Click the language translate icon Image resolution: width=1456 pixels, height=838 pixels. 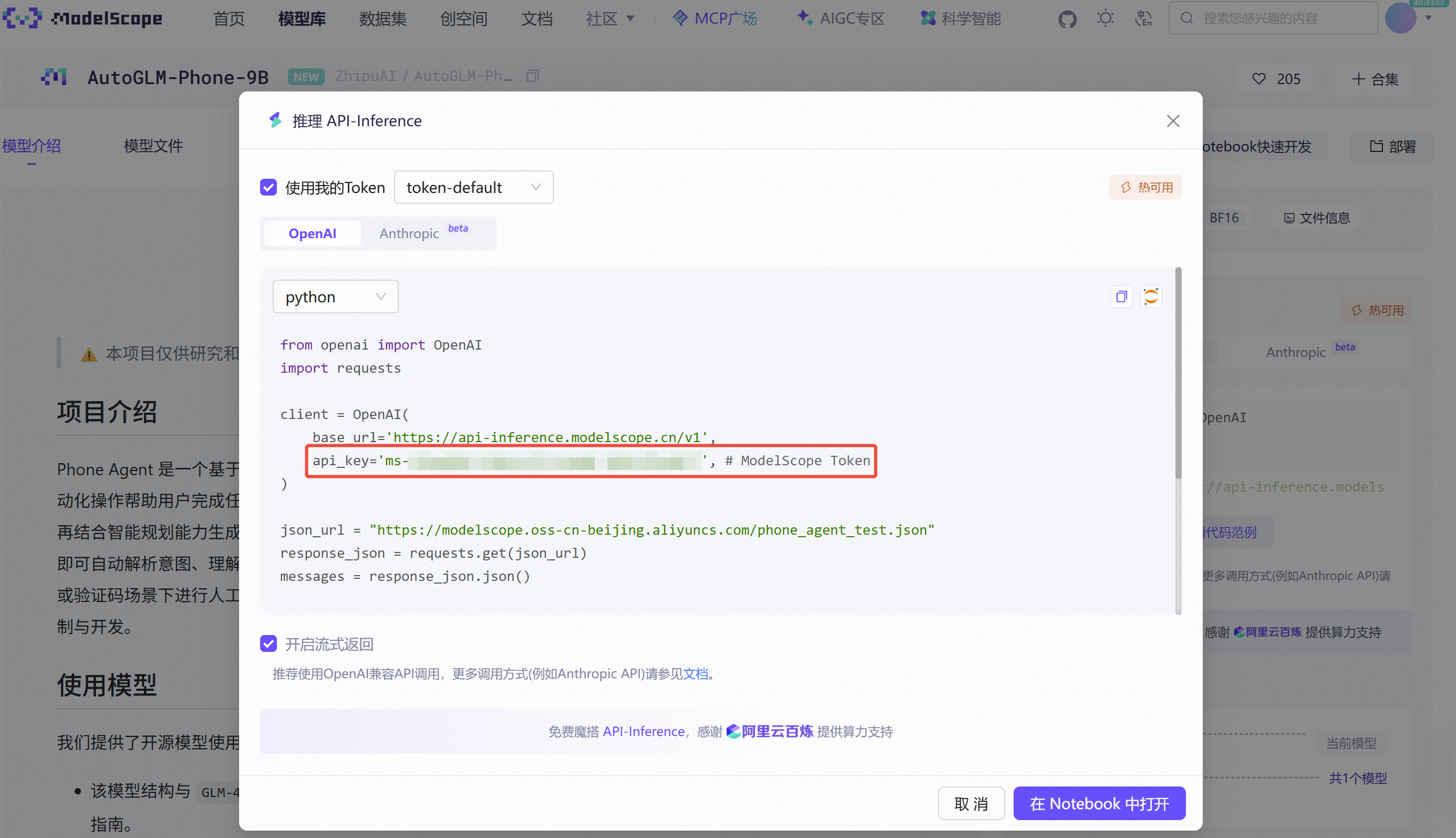(x=1143, y=19)
